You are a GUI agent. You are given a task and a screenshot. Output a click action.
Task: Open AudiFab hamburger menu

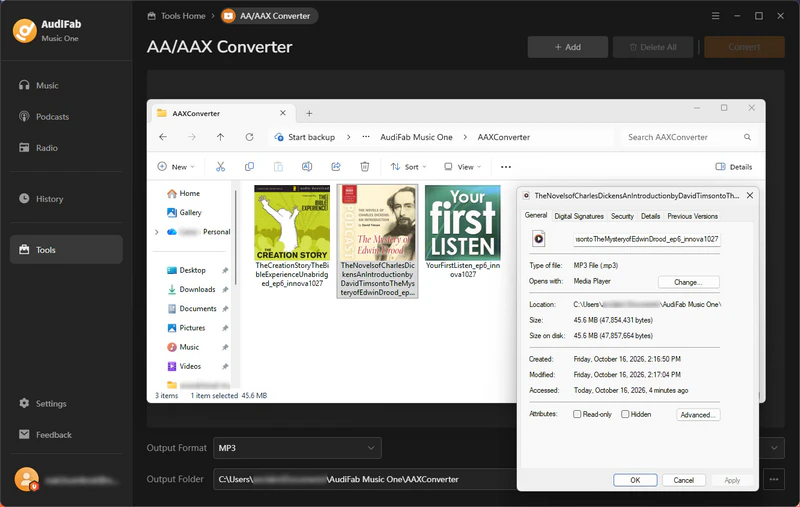tap(715, 16)
